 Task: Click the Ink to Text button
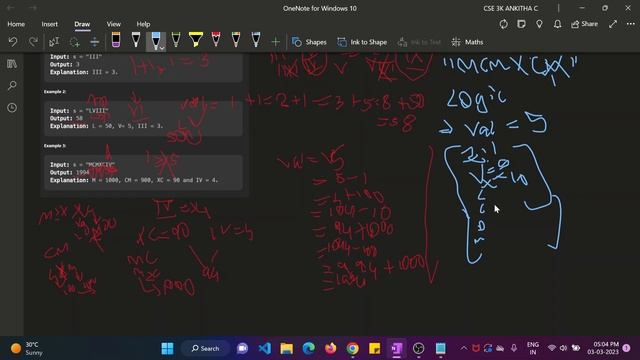point(419,42)
